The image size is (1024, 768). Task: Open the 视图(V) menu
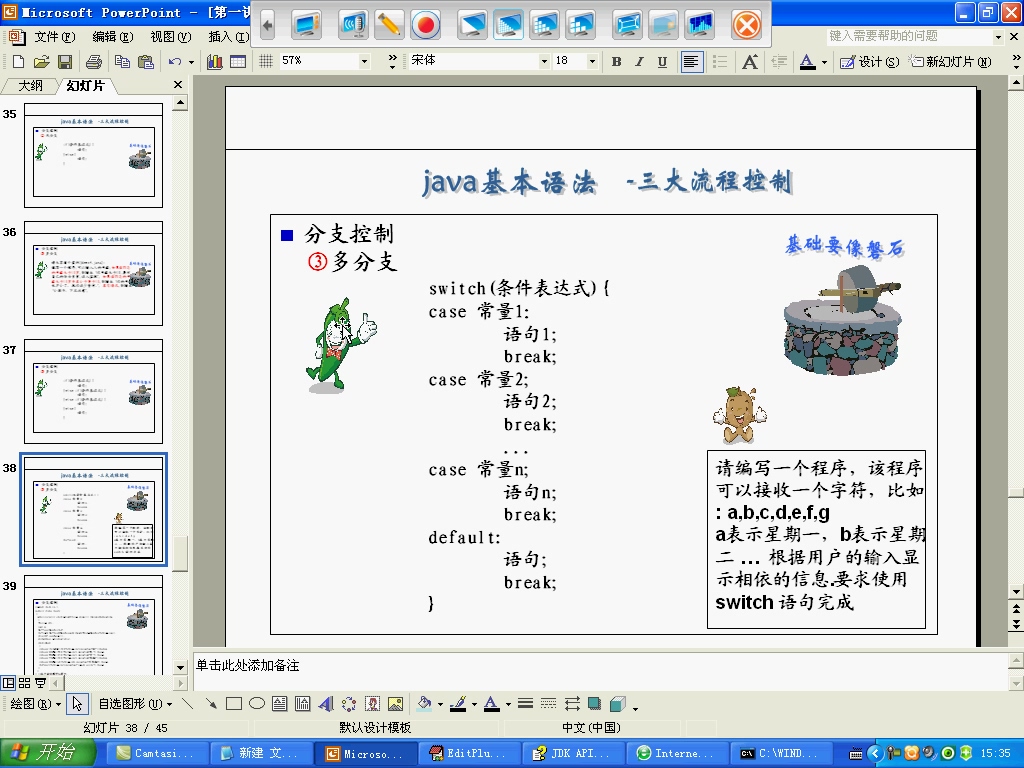coord(171,37)
